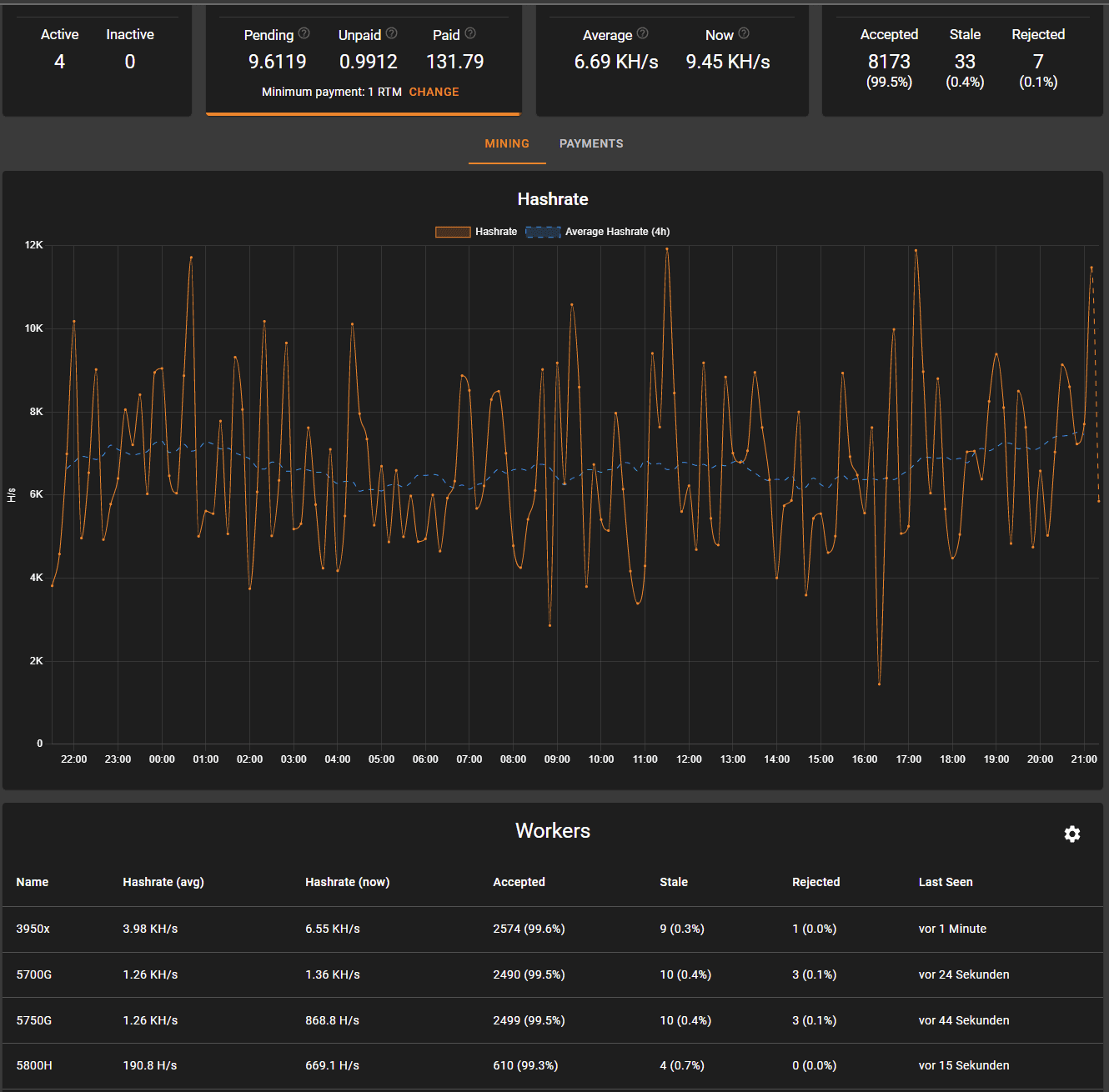
Task: Click the 1 (0.0%) rejected cell
Action: pos(815,929)
